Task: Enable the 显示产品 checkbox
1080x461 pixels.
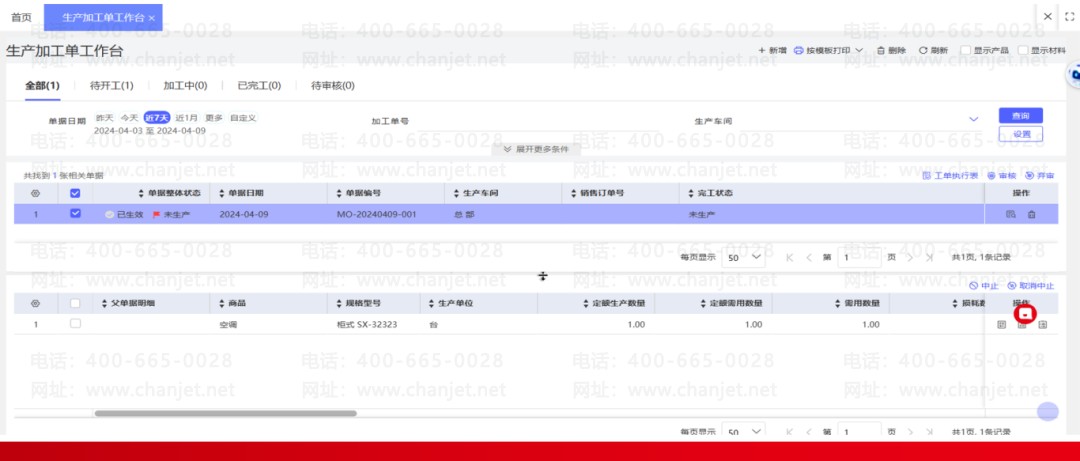Action: 966,50
